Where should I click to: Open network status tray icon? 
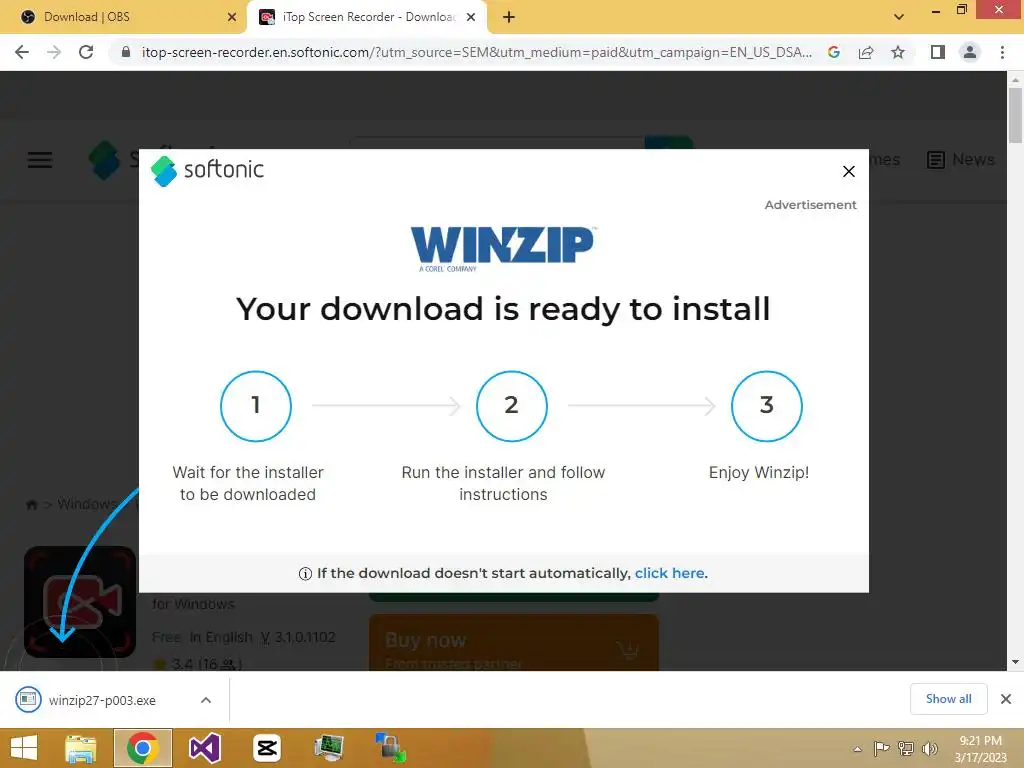click(x=905, y=749)
